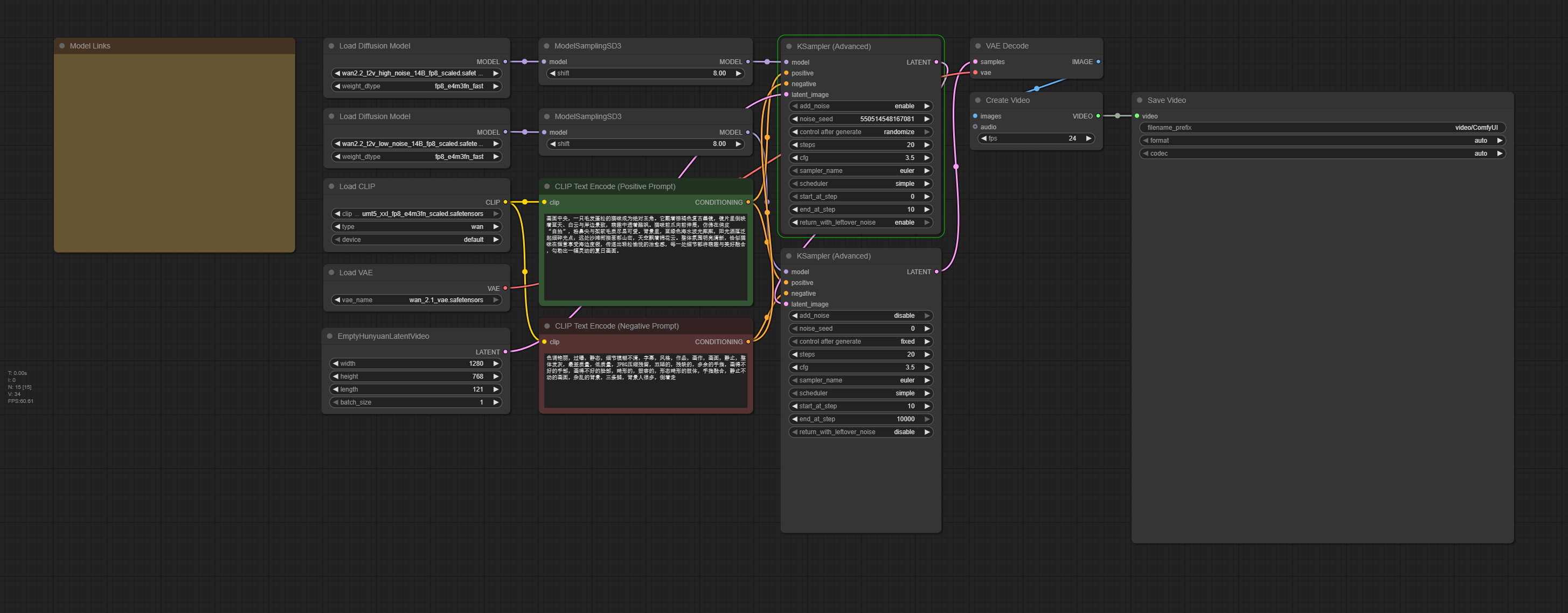This screenshot has width=1568, height=613.
Task: Collapse the Model Links node via its title dot
Action: click(62, 46)
